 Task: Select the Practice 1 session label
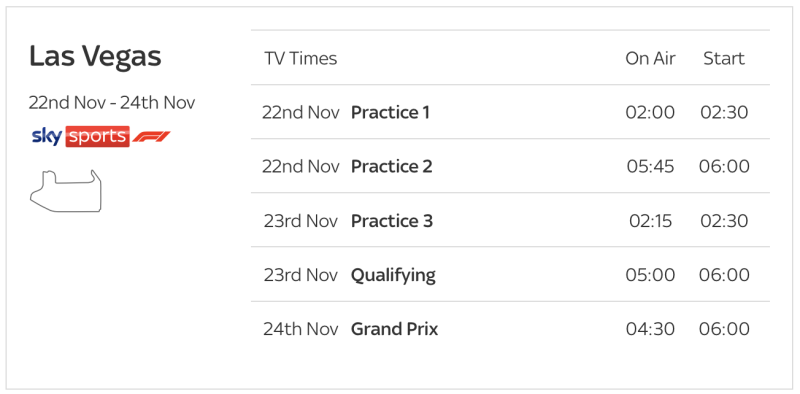(390, 112)
